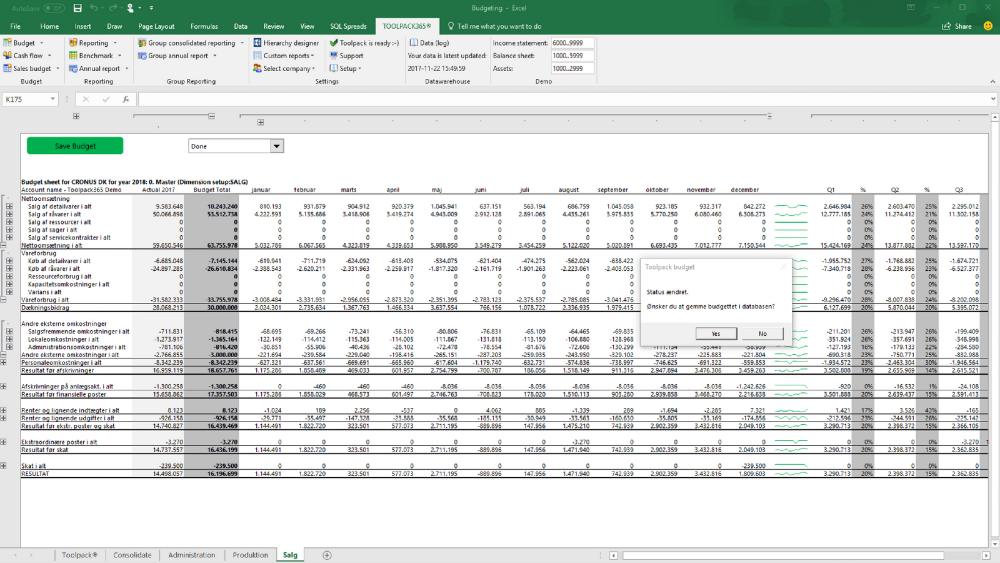Collapse the Nettoomsætning i alt group
1000x563 pixels.
tap(3, 243)
